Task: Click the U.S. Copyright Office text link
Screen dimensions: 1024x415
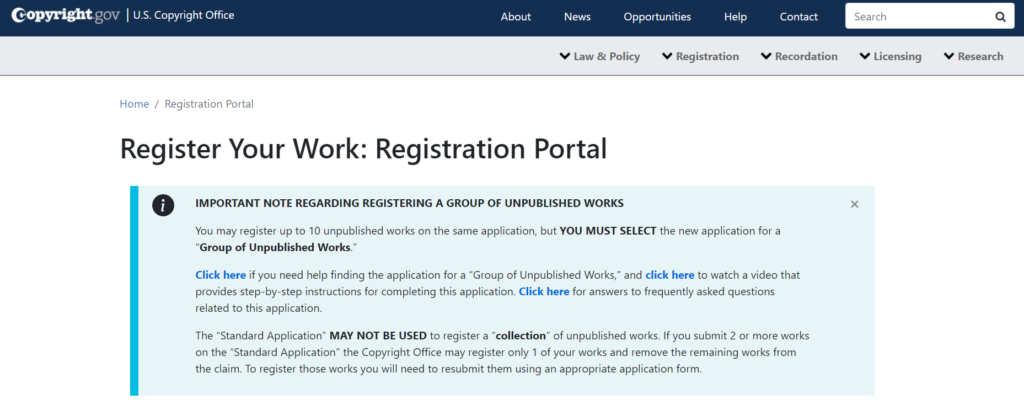Action: pos(184,15)
